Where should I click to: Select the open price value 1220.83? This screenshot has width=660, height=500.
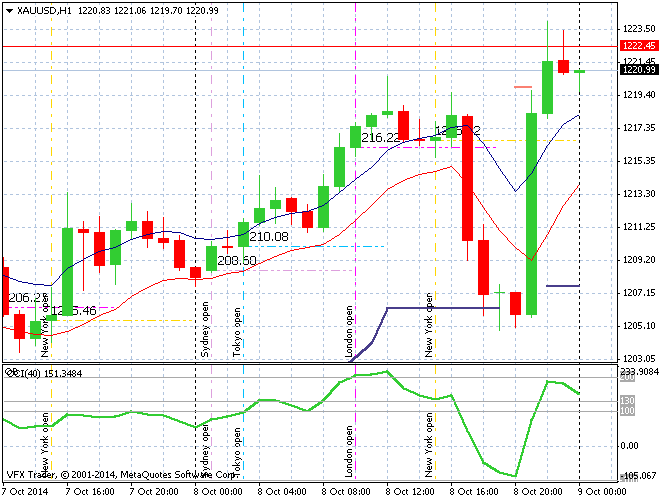click(x=93, y=11)
